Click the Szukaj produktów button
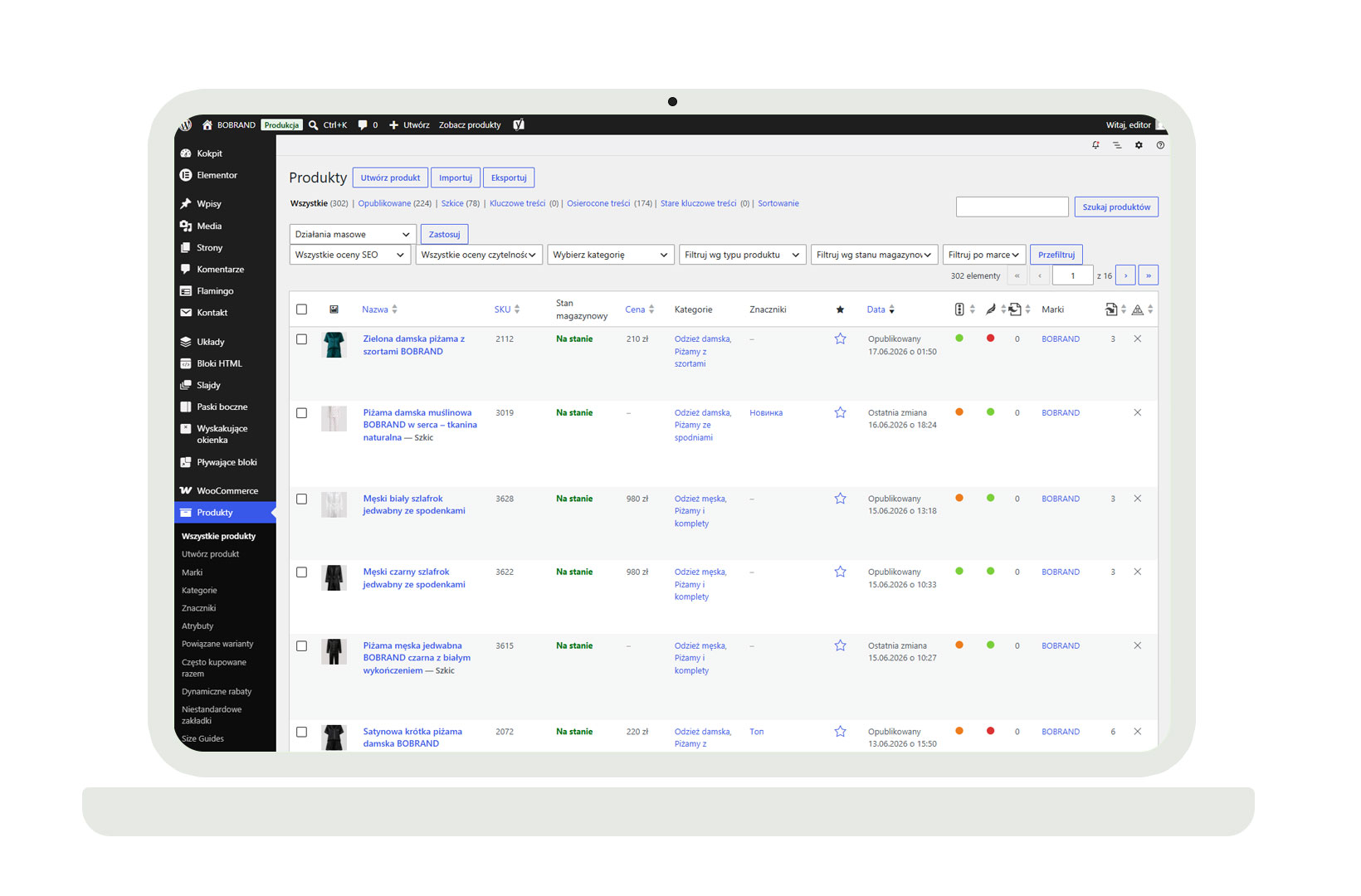 click(x=1116, y=207)
